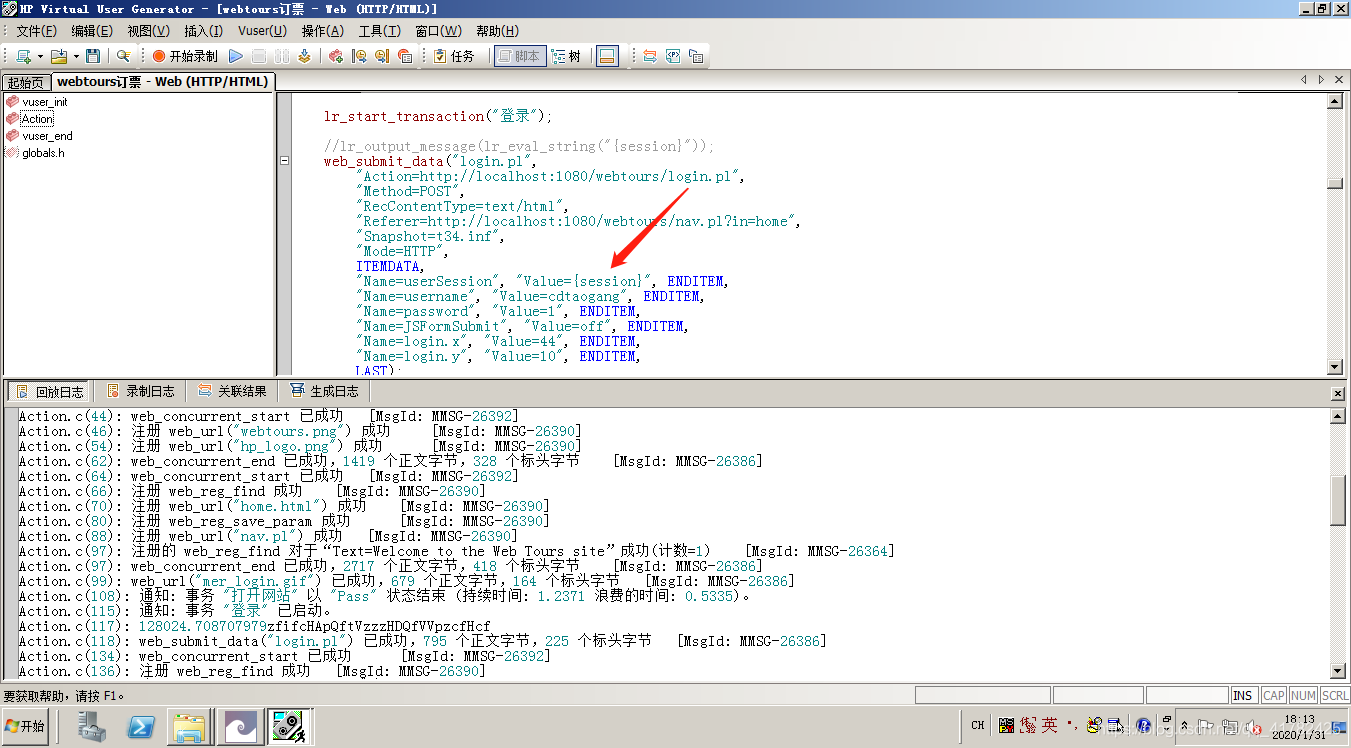1351x748 pixels.
Task: Click the lr_start_transaction("登录") code line
Action: (438, 116)
